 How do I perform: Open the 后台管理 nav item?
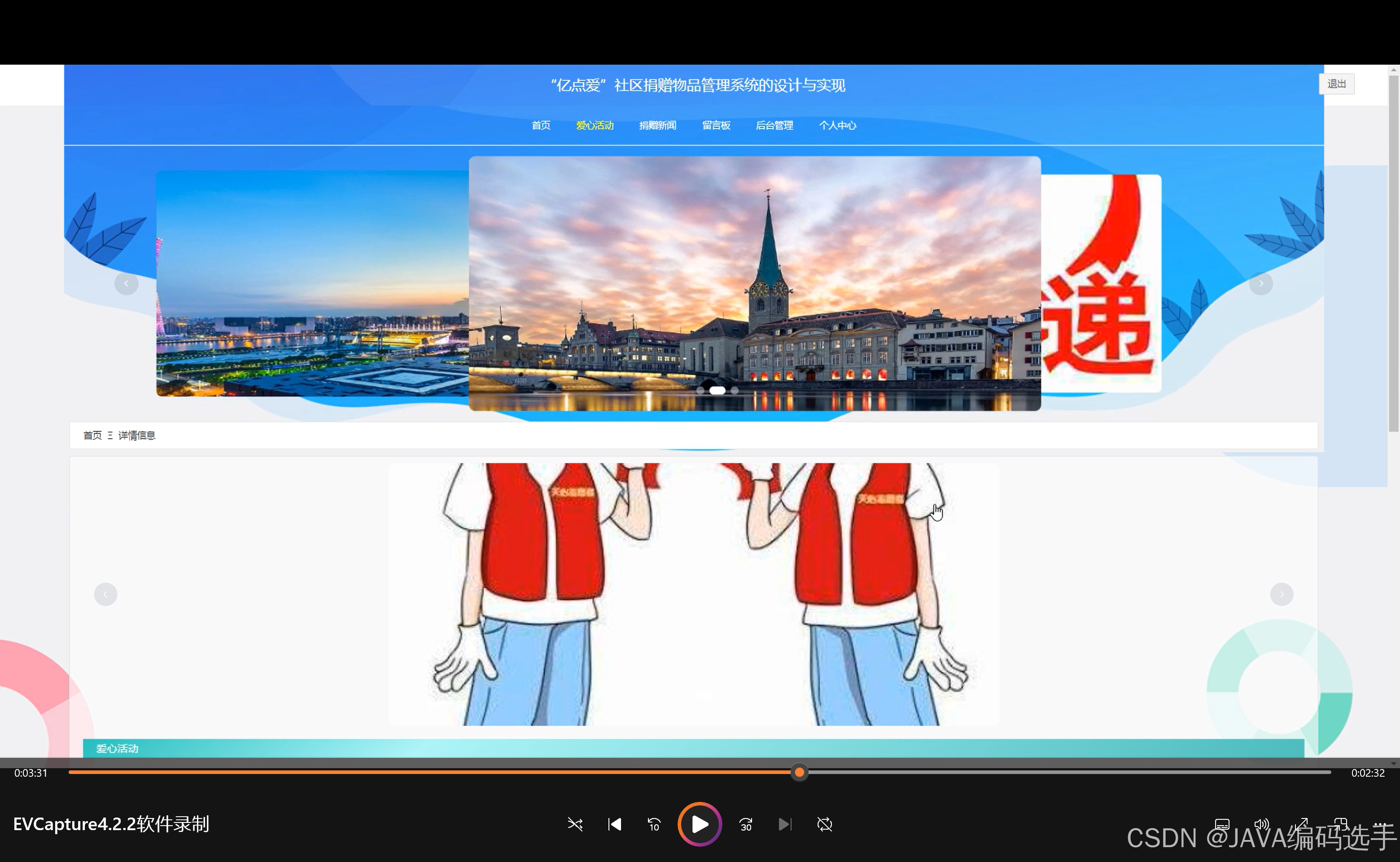coord(774,125)
